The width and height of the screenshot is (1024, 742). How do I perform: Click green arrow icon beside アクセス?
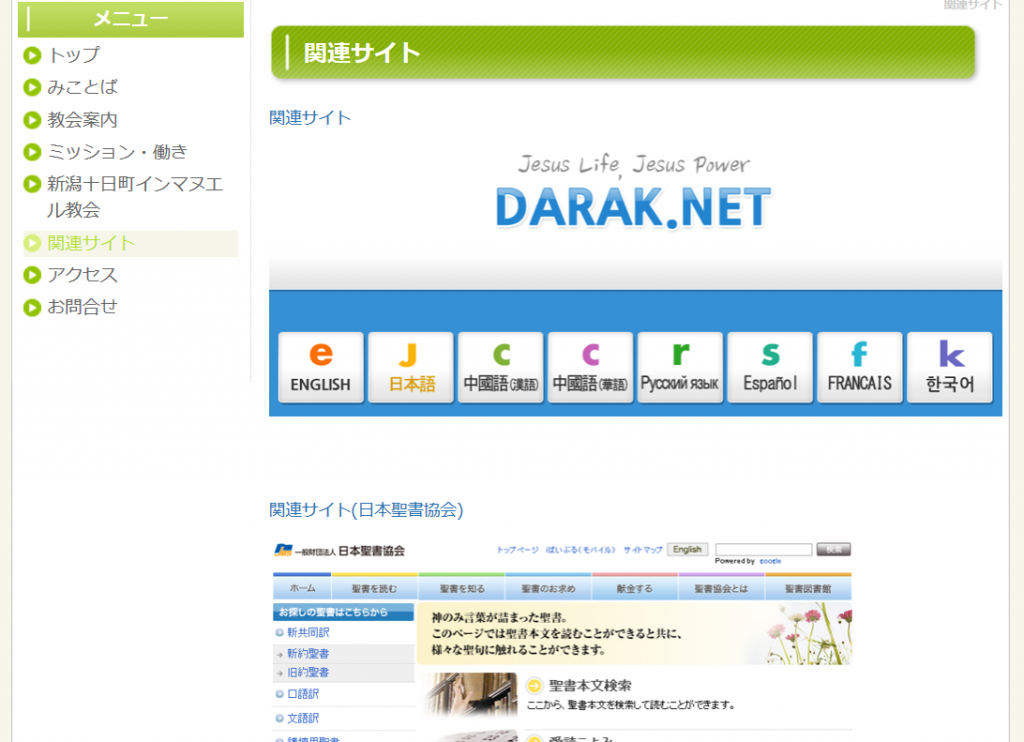[32, 276]
